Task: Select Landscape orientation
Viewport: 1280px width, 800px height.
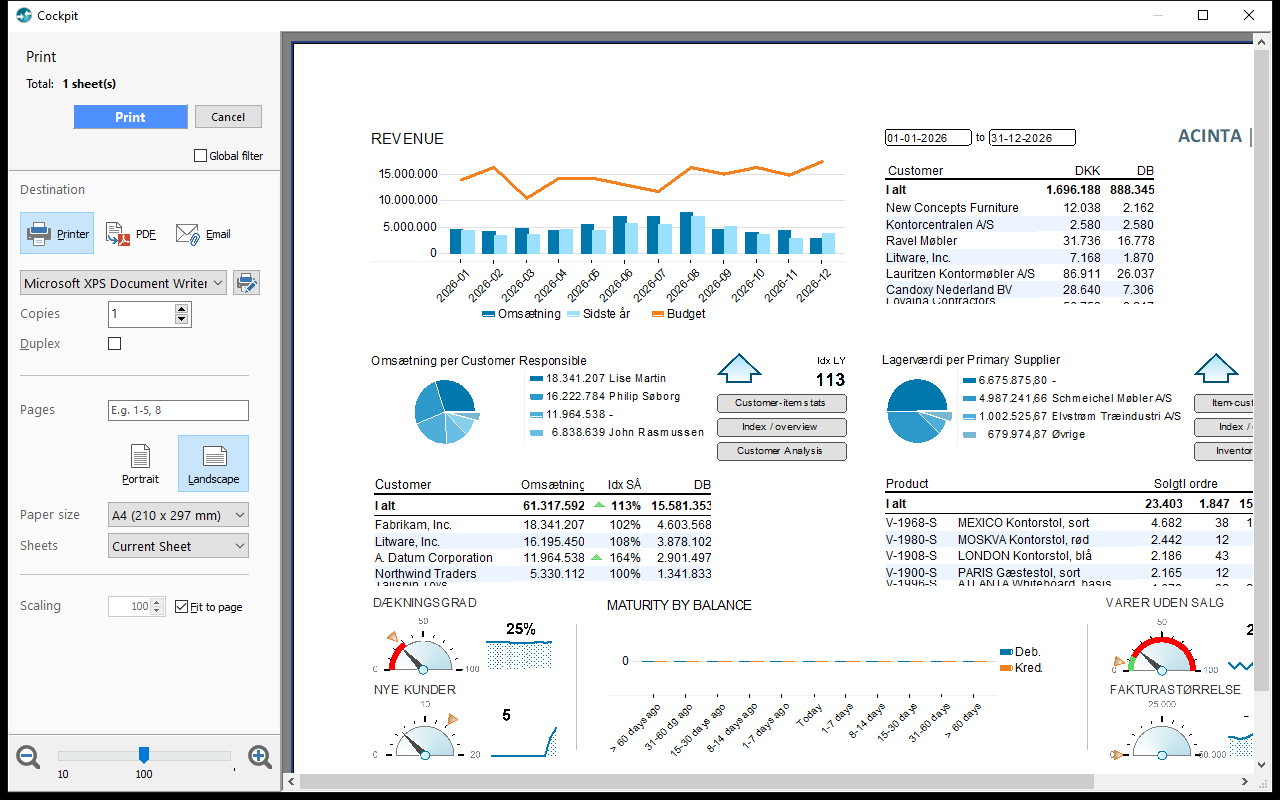Action: [x=213, y=464]
